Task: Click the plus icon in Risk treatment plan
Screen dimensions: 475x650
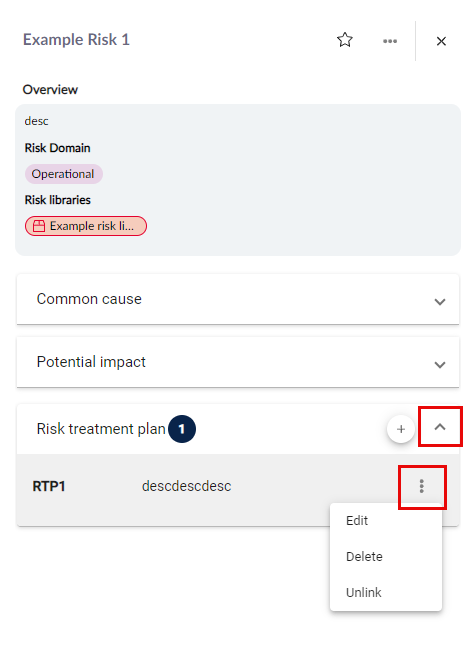Action: coord(401,429)
